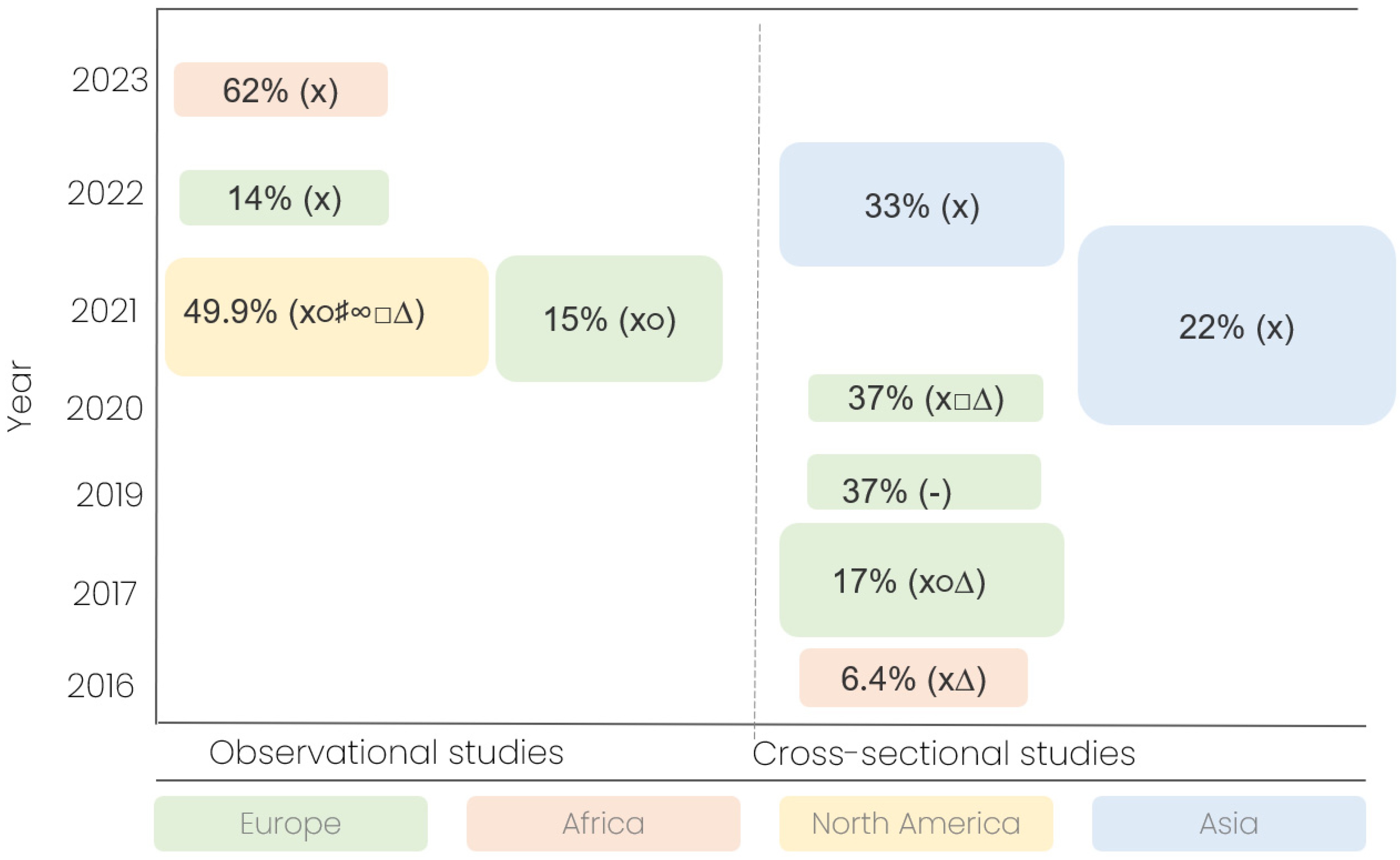This screenshot has height=860, width=1400.
Task: Select the North America legend box
Action: click(915, 823)
